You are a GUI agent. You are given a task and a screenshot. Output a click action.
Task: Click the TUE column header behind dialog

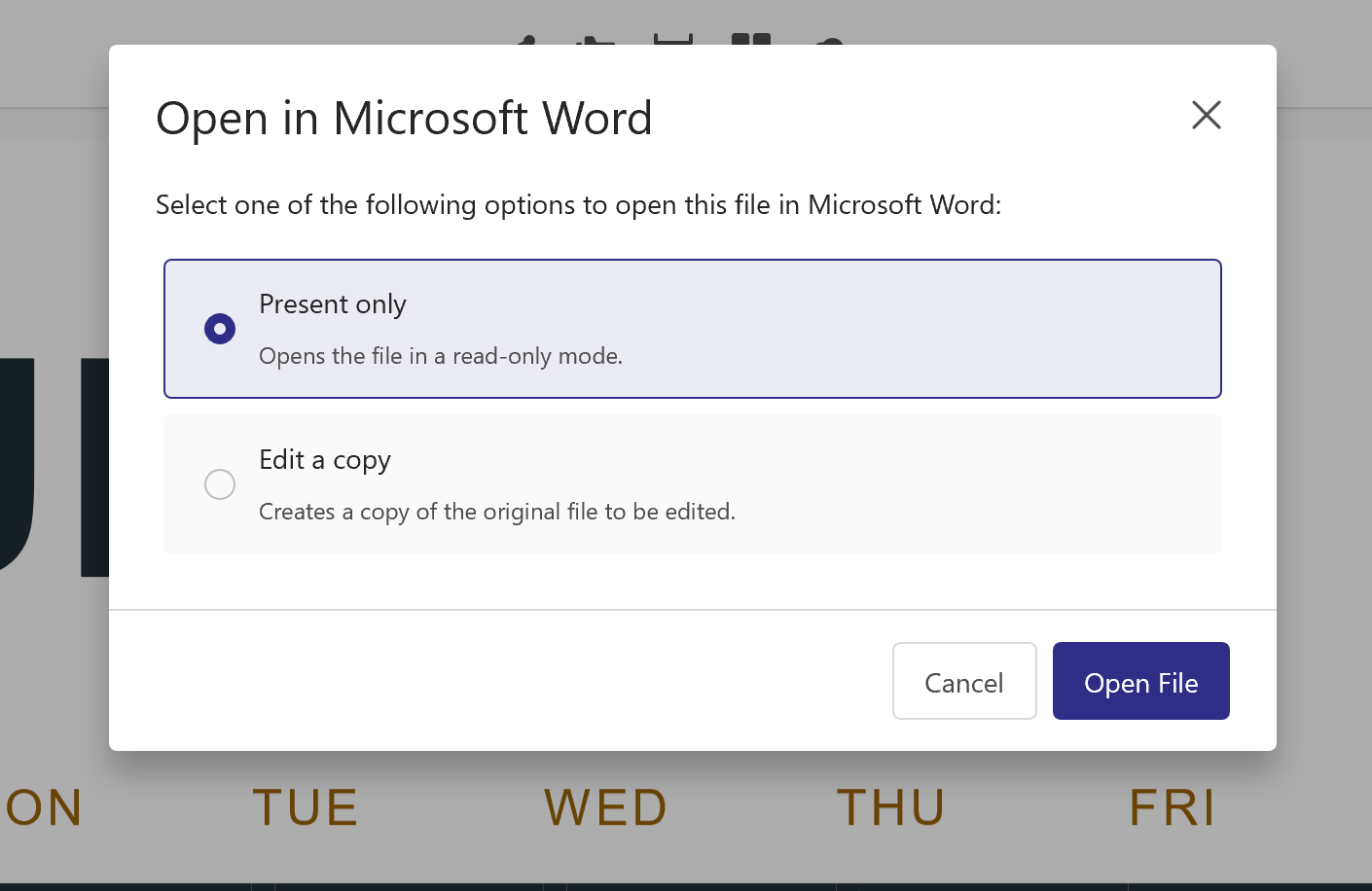(x=306, y=807)
